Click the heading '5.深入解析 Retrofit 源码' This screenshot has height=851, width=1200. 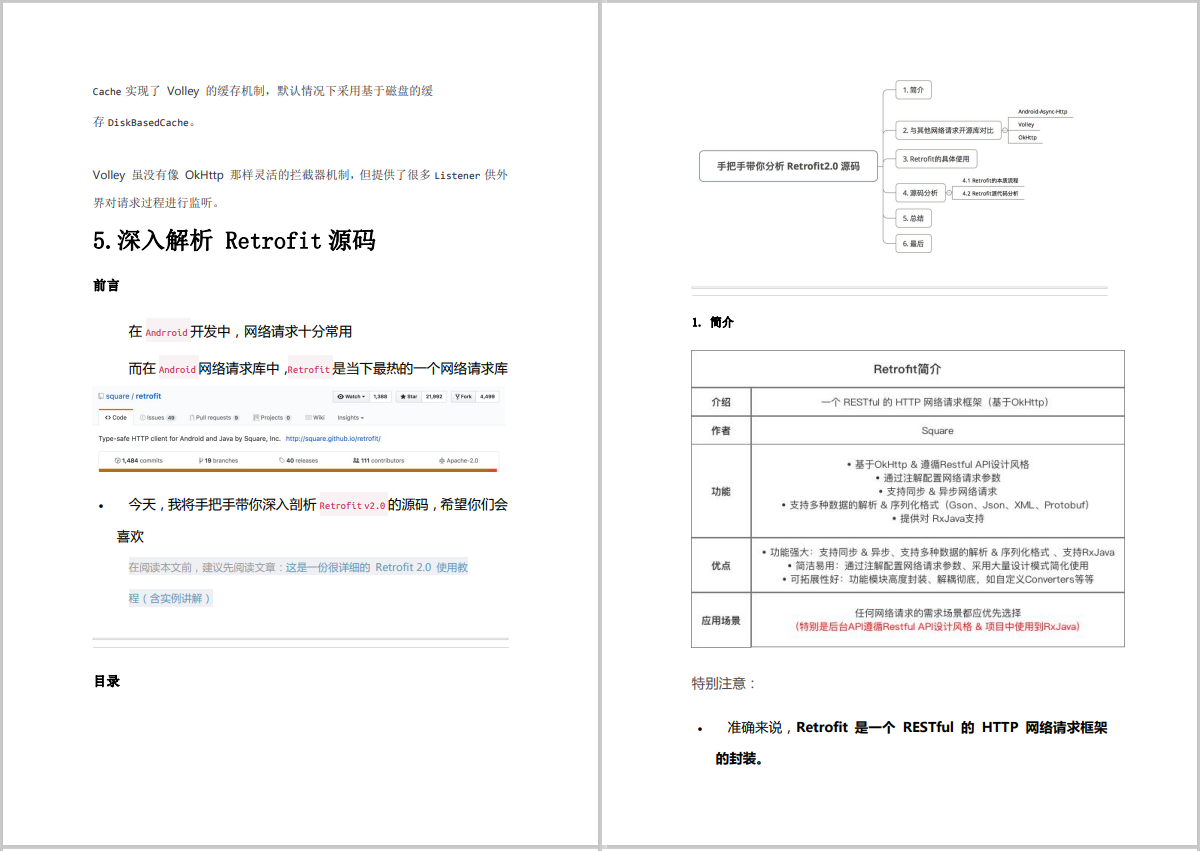234,240
